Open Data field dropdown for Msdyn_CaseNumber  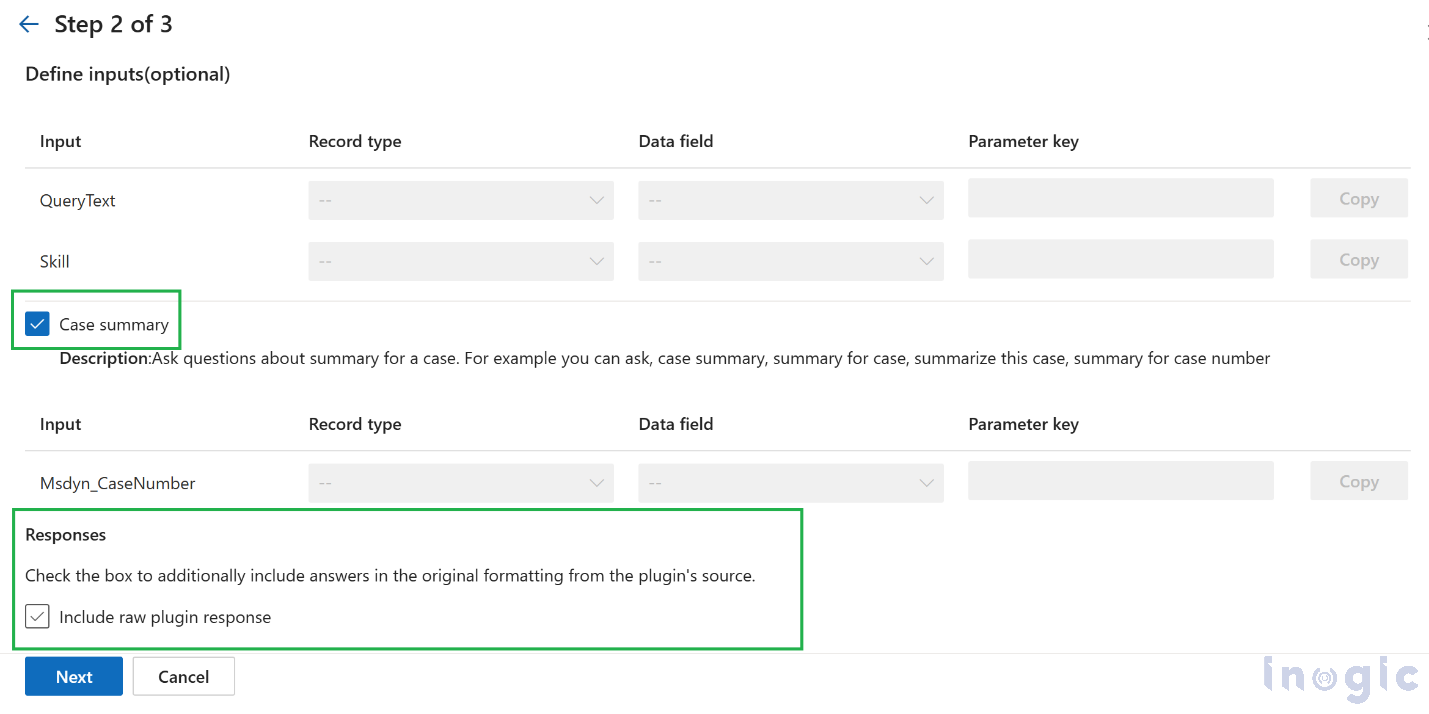[791, 483]
